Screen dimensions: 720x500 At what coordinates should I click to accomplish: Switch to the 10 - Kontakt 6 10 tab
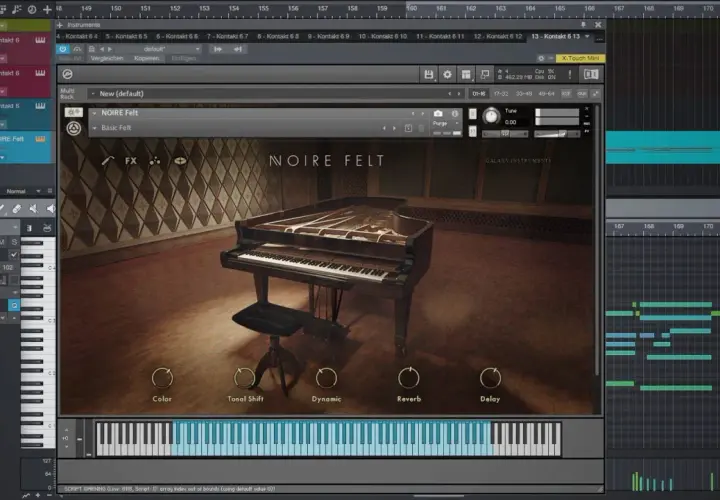(383, 36)
